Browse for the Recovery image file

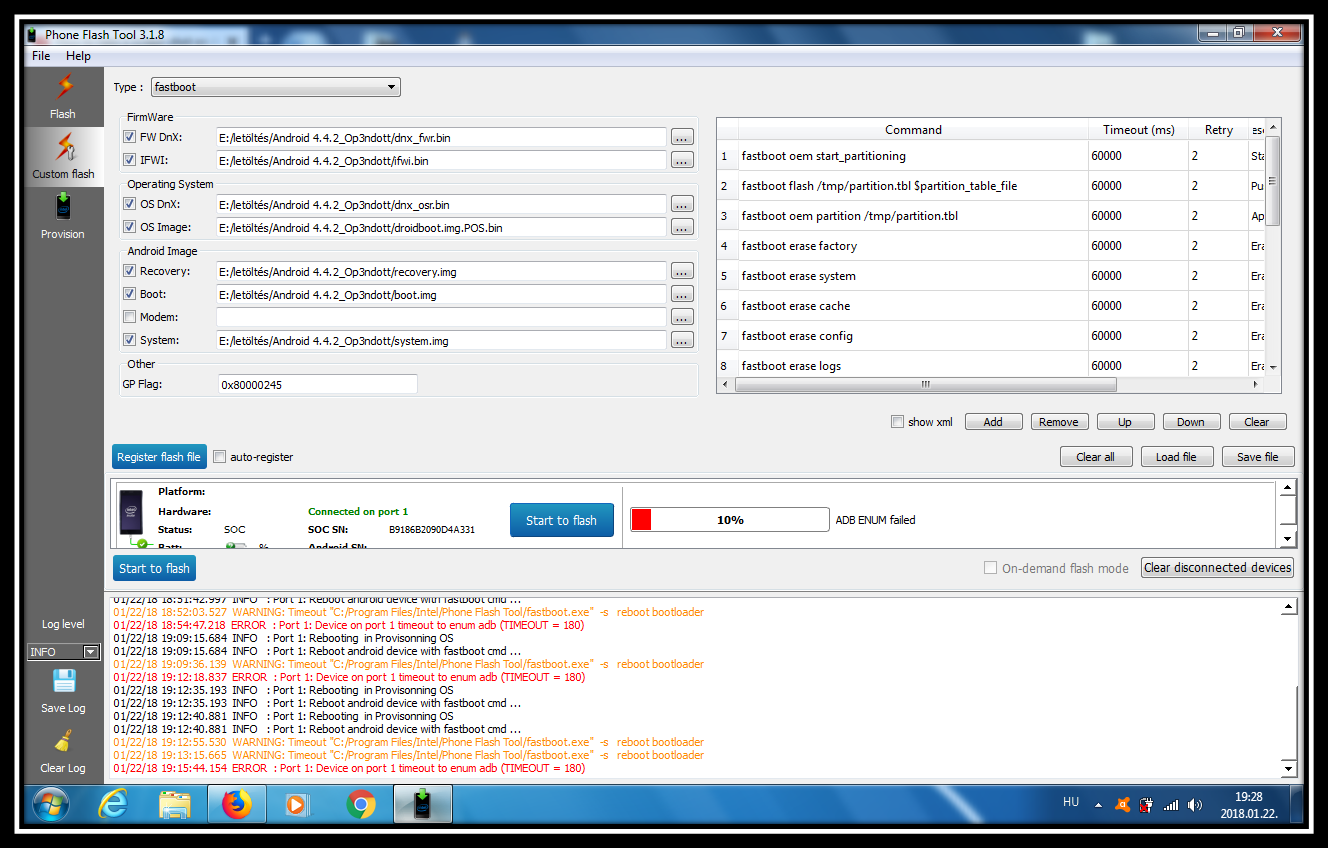682,271
